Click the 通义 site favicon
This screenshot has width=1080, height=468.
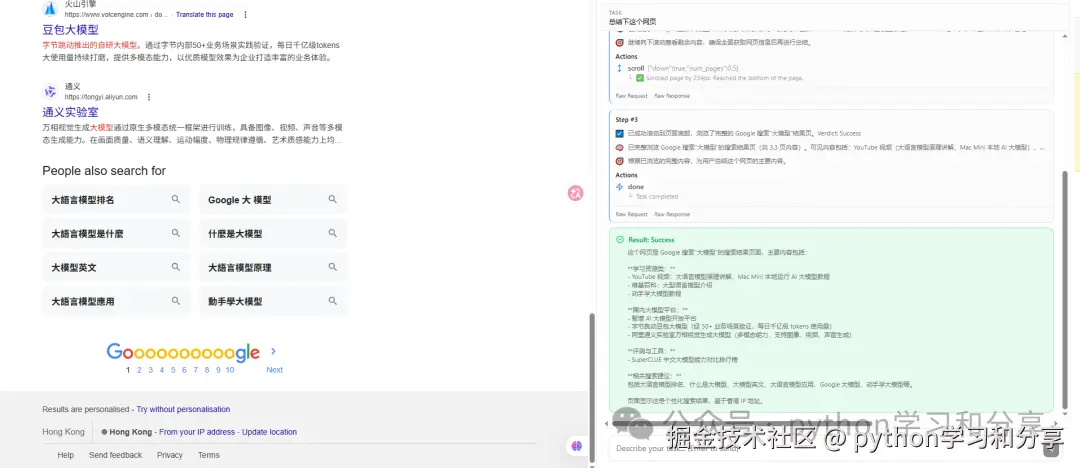[50, 91]
